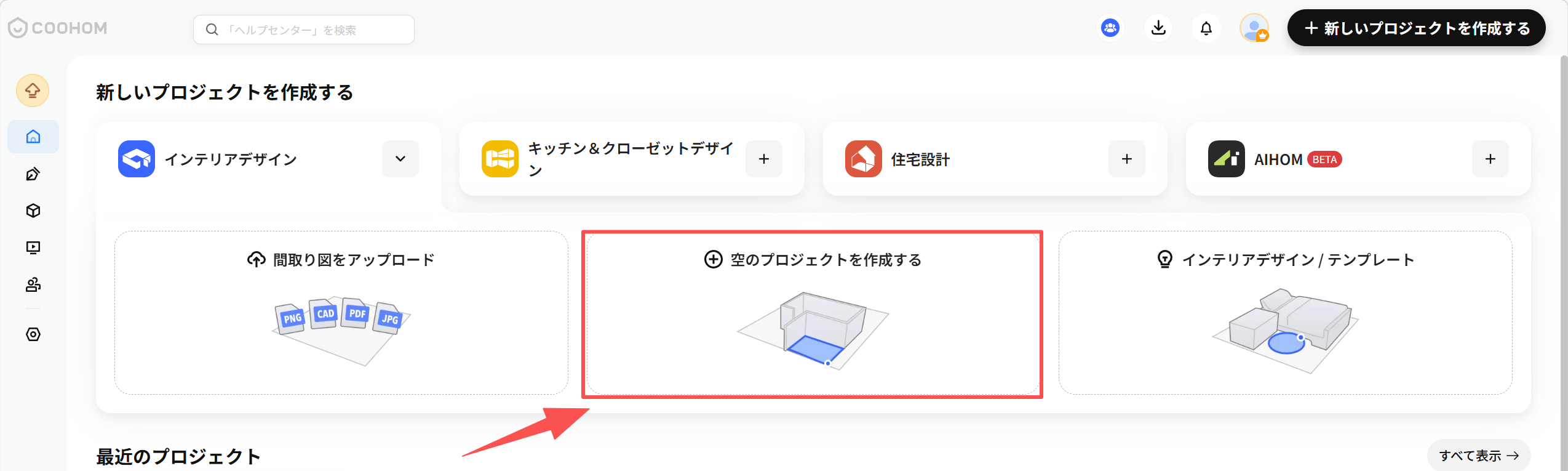Click the COOHOM logo
1568x471 pixels.
tap(57, 28)
